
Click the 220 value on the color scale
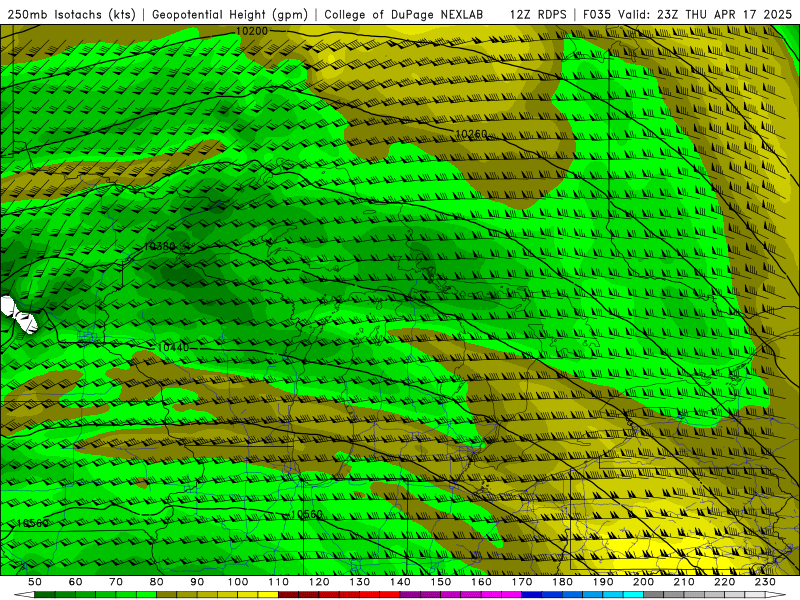(724, 582)
